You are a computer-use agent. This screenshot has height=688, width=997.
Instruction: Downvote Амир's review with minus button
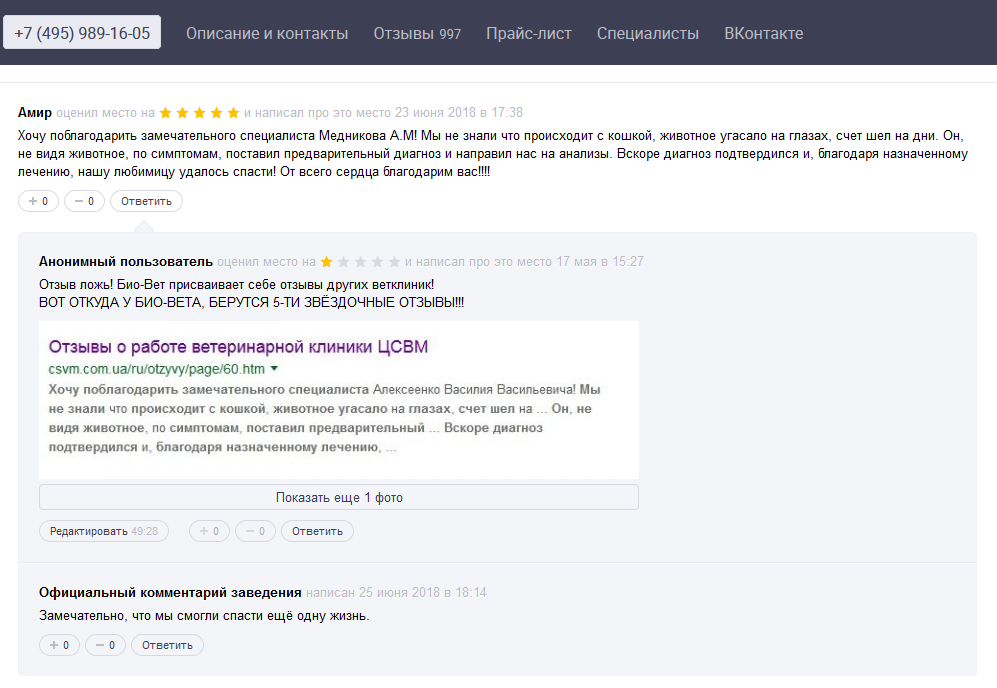tap(85, 201)
